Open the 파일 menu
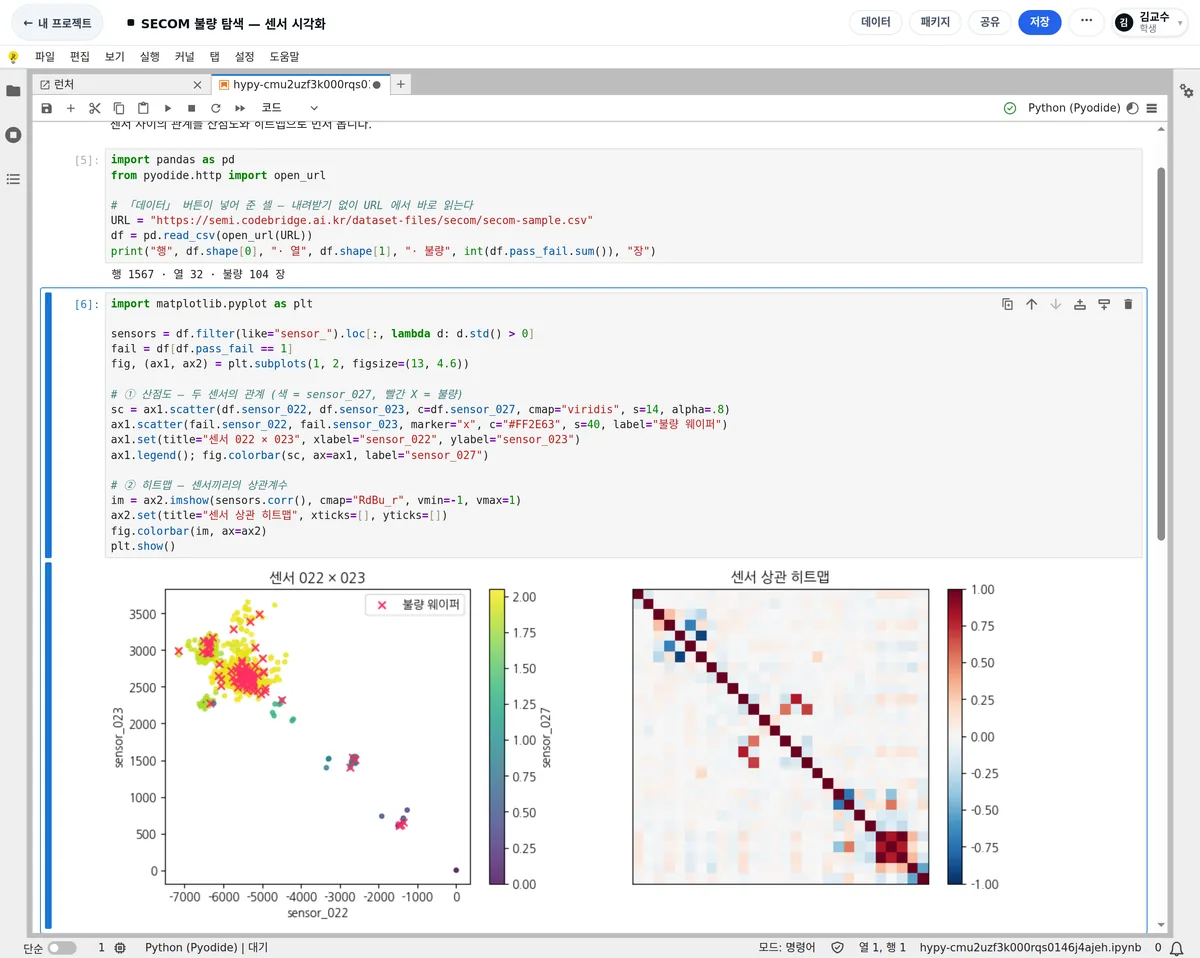The width and height of the screenshot is (1200, 958). point(45,57)
